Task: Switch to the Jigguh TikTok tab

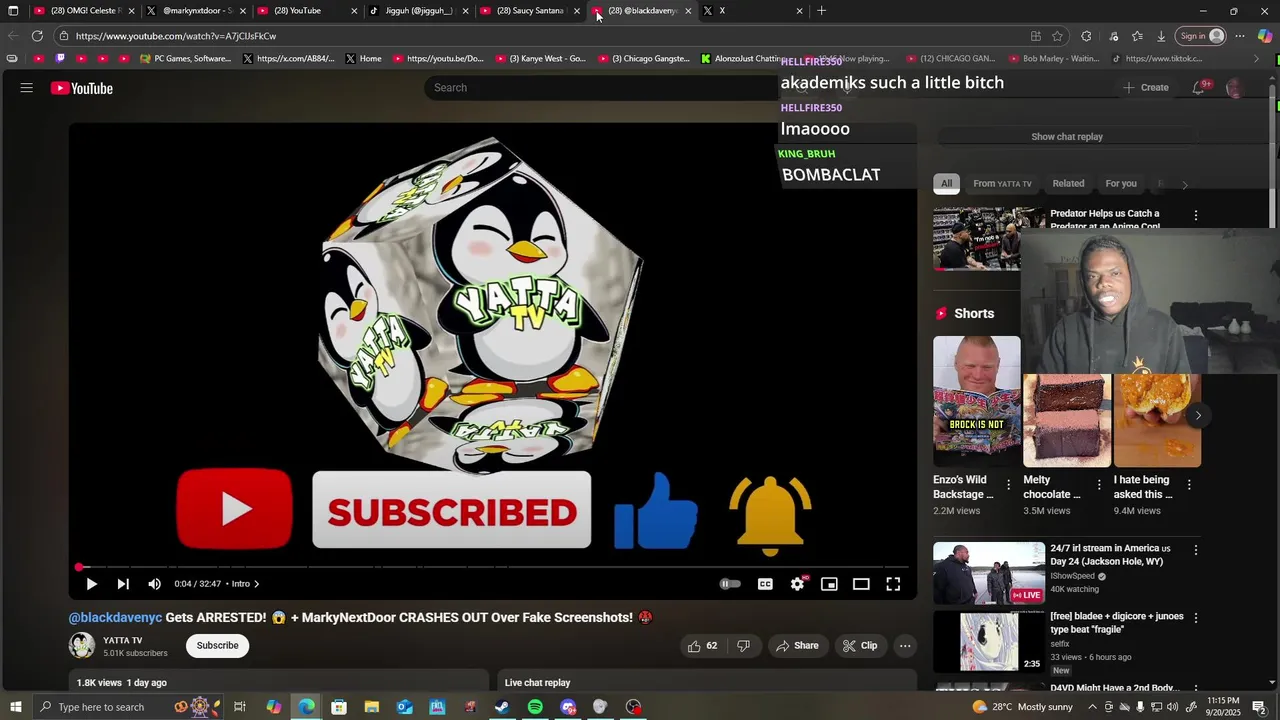Action: [418, 11]
